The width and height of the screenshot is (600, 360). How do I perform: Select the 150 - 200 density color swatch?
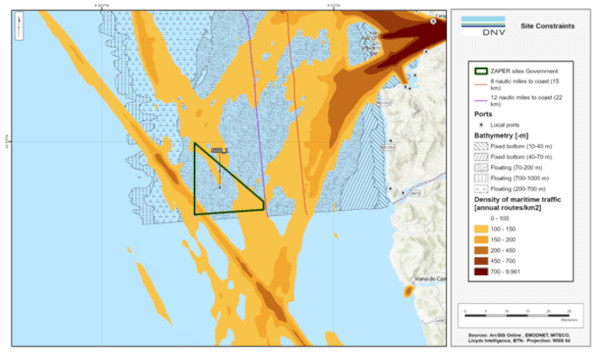[481, 240]
